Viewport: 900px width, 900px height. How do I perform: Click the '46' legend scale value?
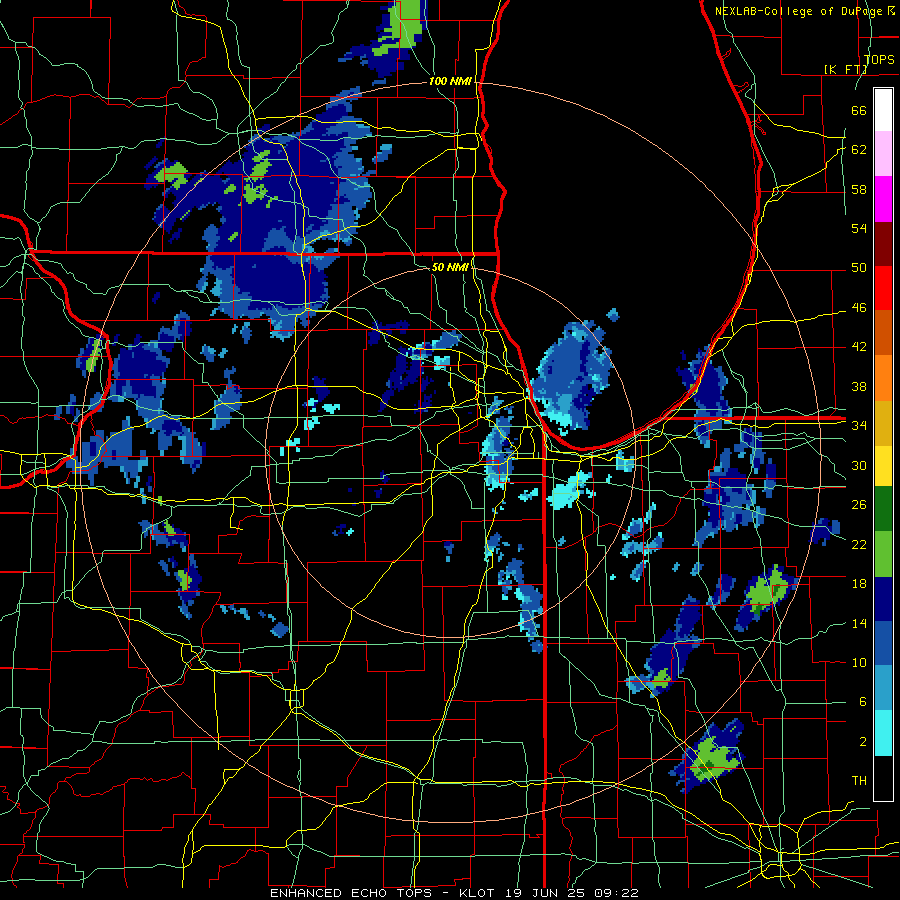pyautogui.click(x=859, y=308)
